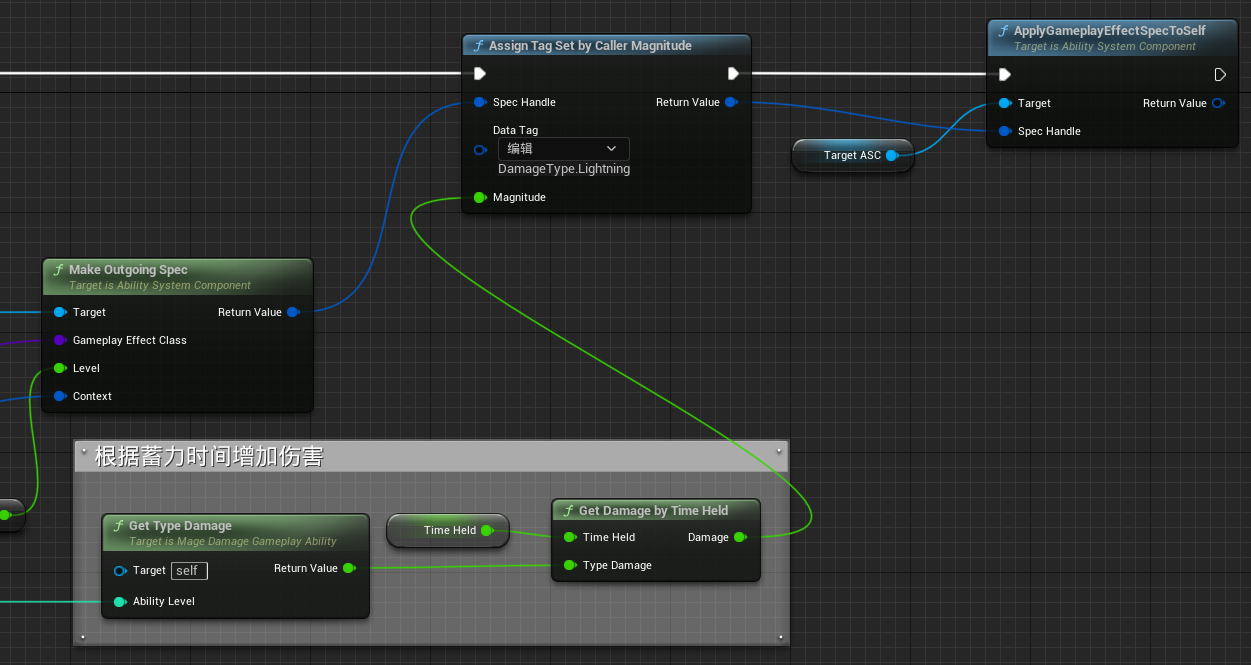Screen dimensions: 1251x665
Task: Select the 根据蓄力时间增加伤害 comment title
Action: click(x=209, y=456)
